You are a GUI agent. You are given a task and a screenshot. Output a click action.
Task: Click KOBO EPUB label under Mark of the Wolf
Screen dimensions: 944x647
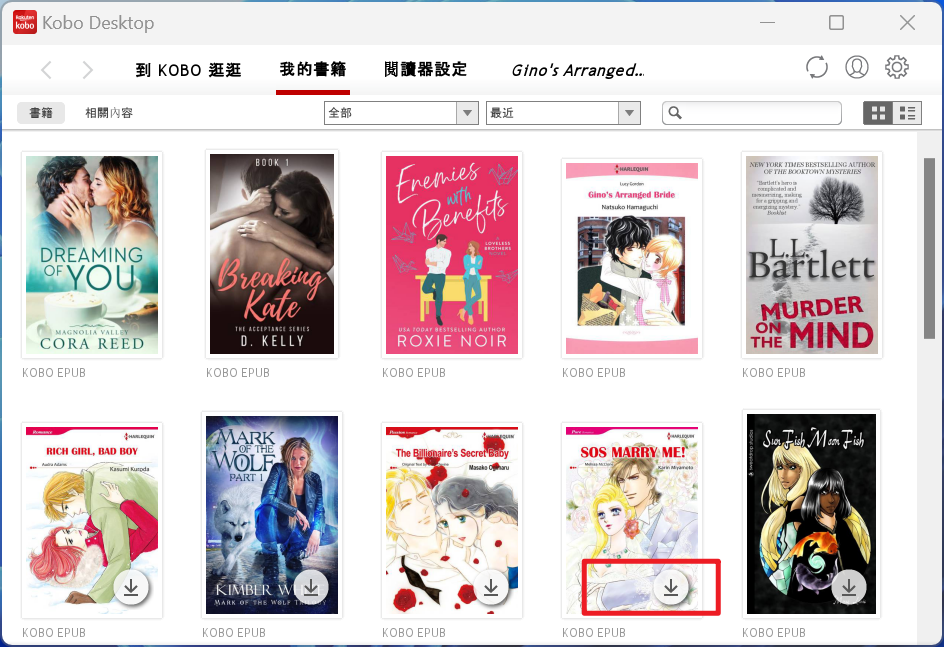[x=234, y=633]
